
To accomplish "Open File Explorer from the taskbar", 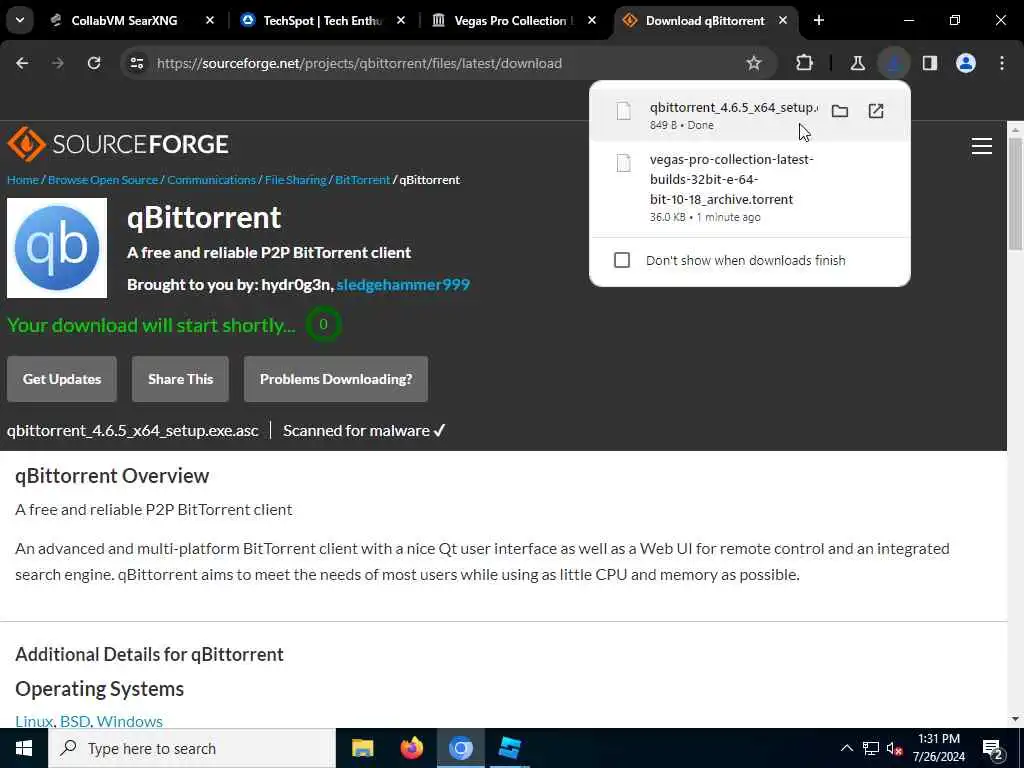I will point(362,748).
